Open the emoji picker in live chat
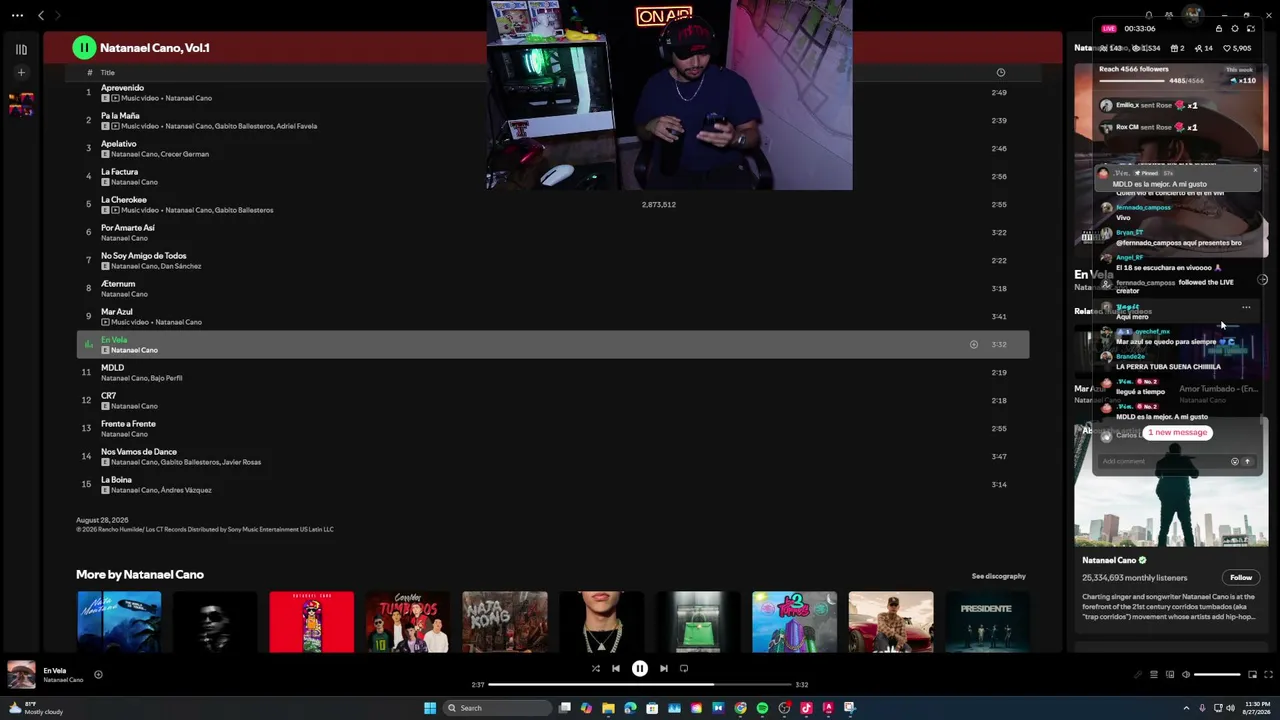 coord(1235,461)
